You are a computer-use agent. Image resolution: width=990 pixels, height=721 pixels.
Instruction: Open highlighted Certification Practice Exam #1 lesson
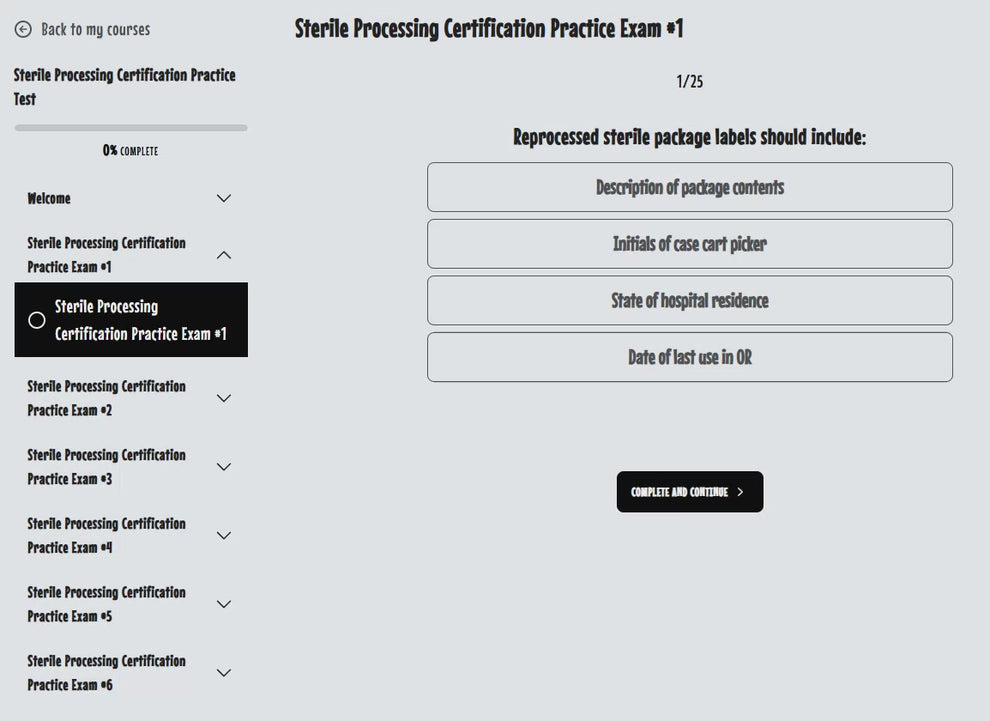tap(140, 320)
